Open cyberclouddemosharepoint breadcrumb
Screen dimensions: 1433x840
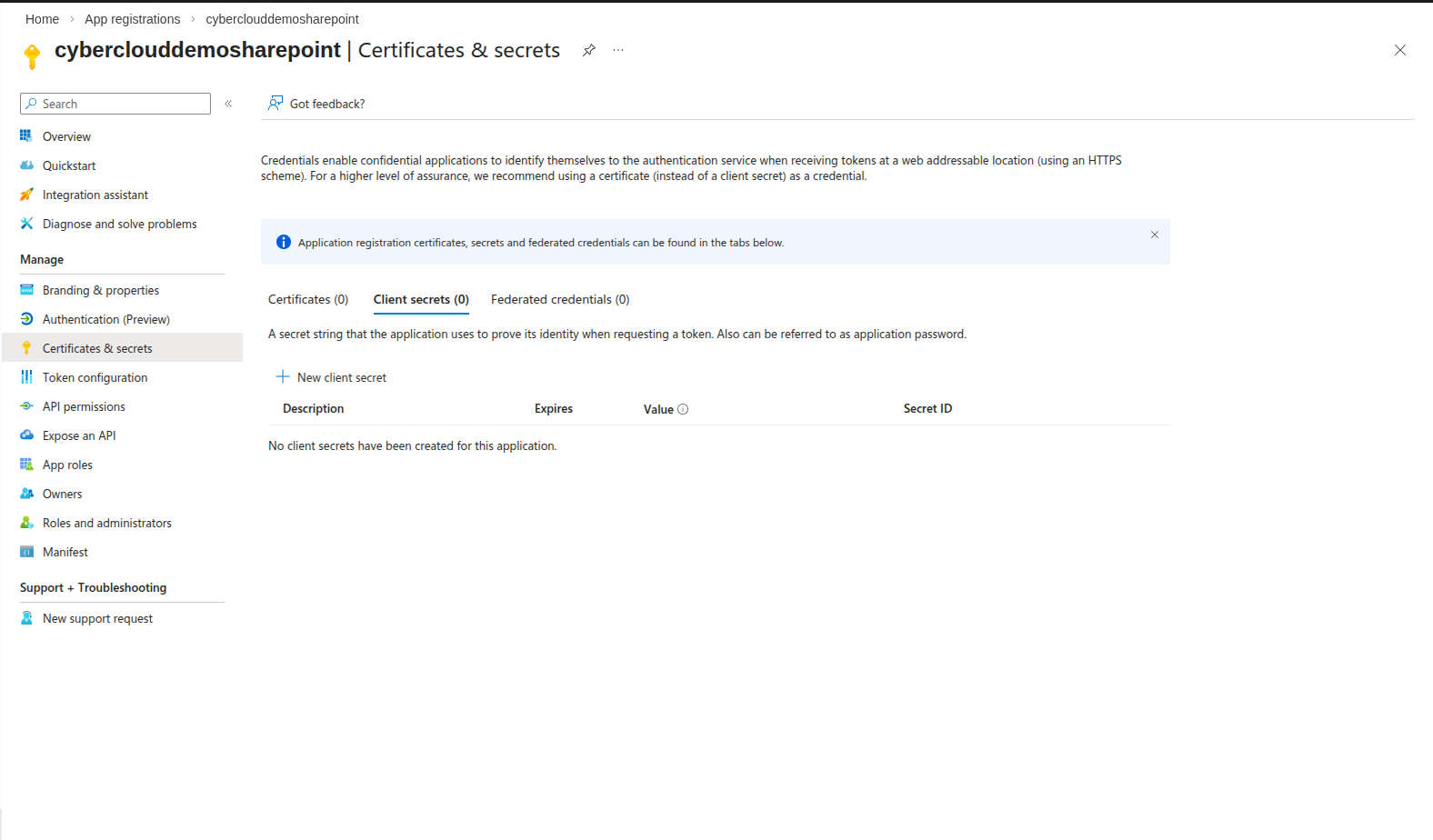[282, 19]
